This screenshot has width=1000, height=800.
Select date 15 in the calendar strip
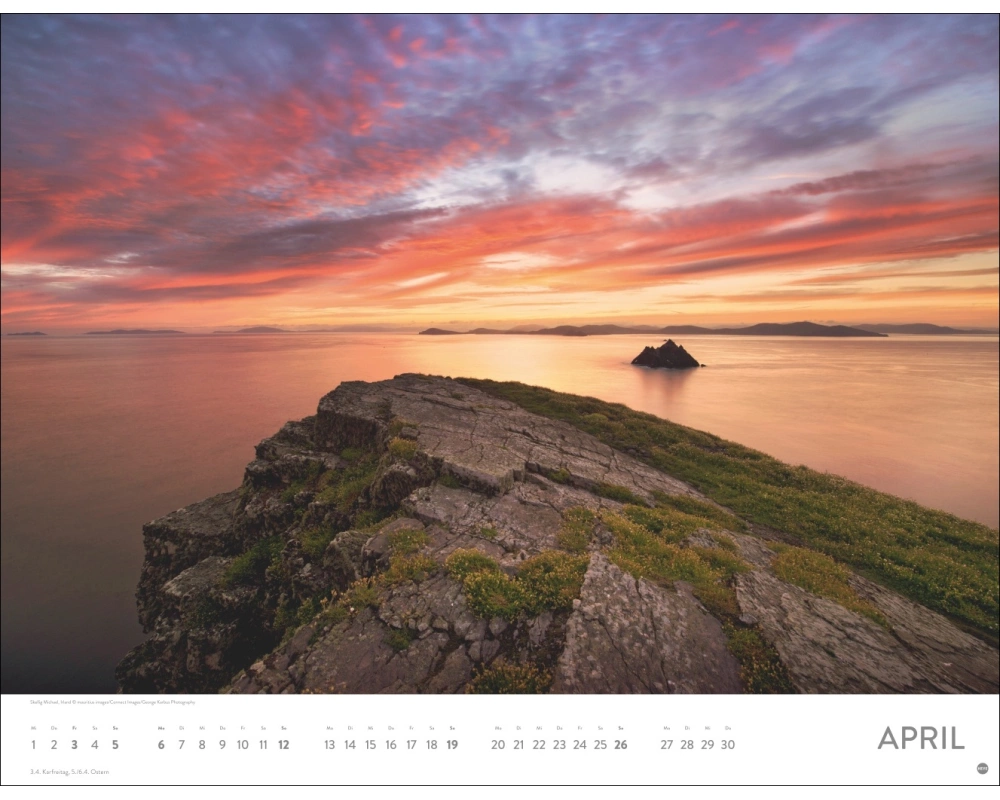point(370,745)
